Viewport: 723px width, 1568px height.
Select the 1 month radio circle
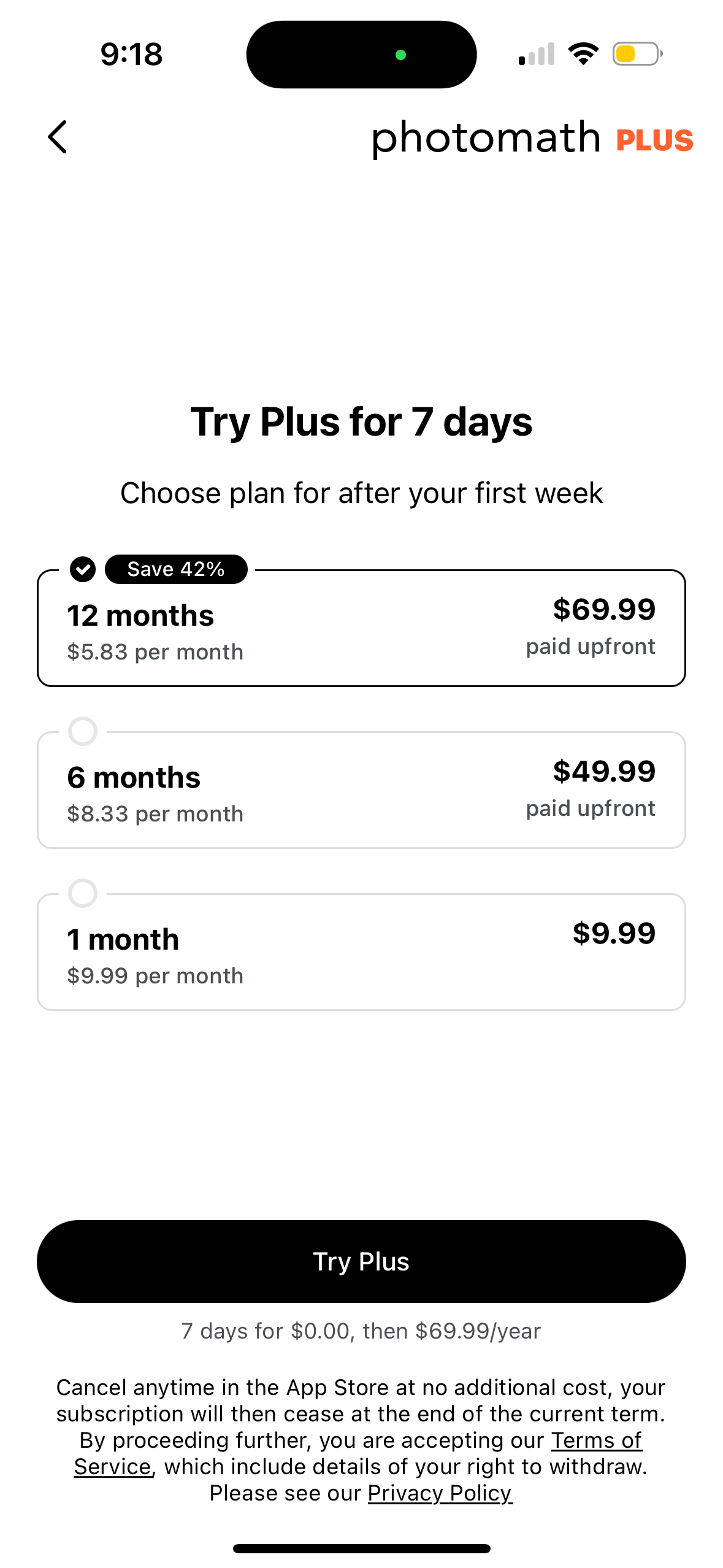click(83, 893)
